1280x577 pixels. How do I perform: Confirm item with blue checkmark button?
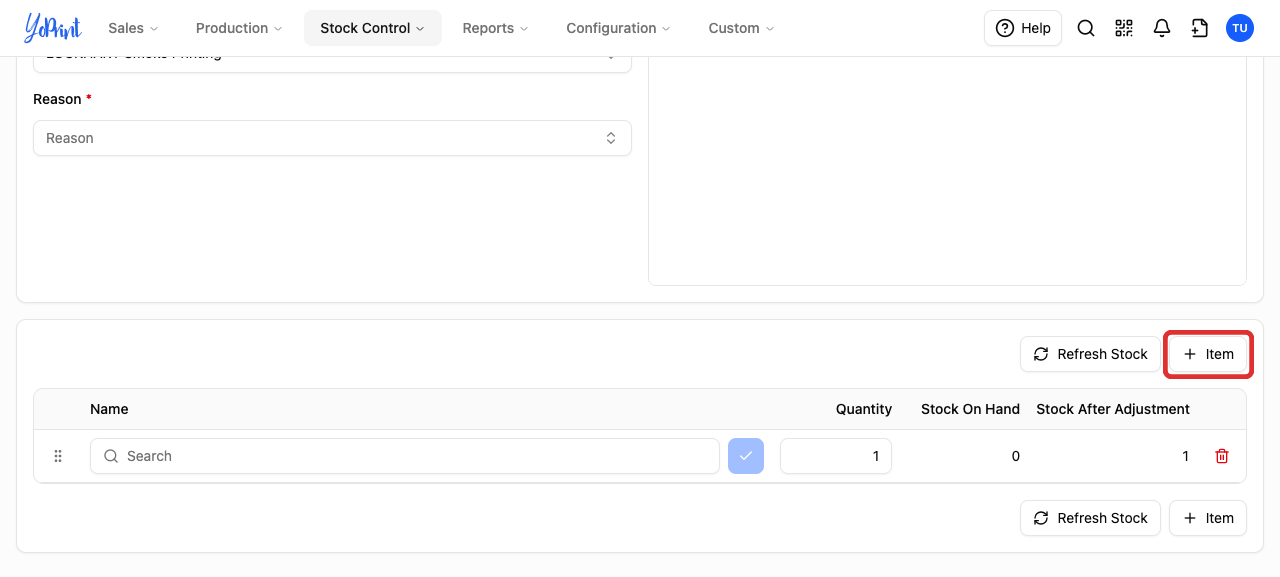tap(746, 456)
